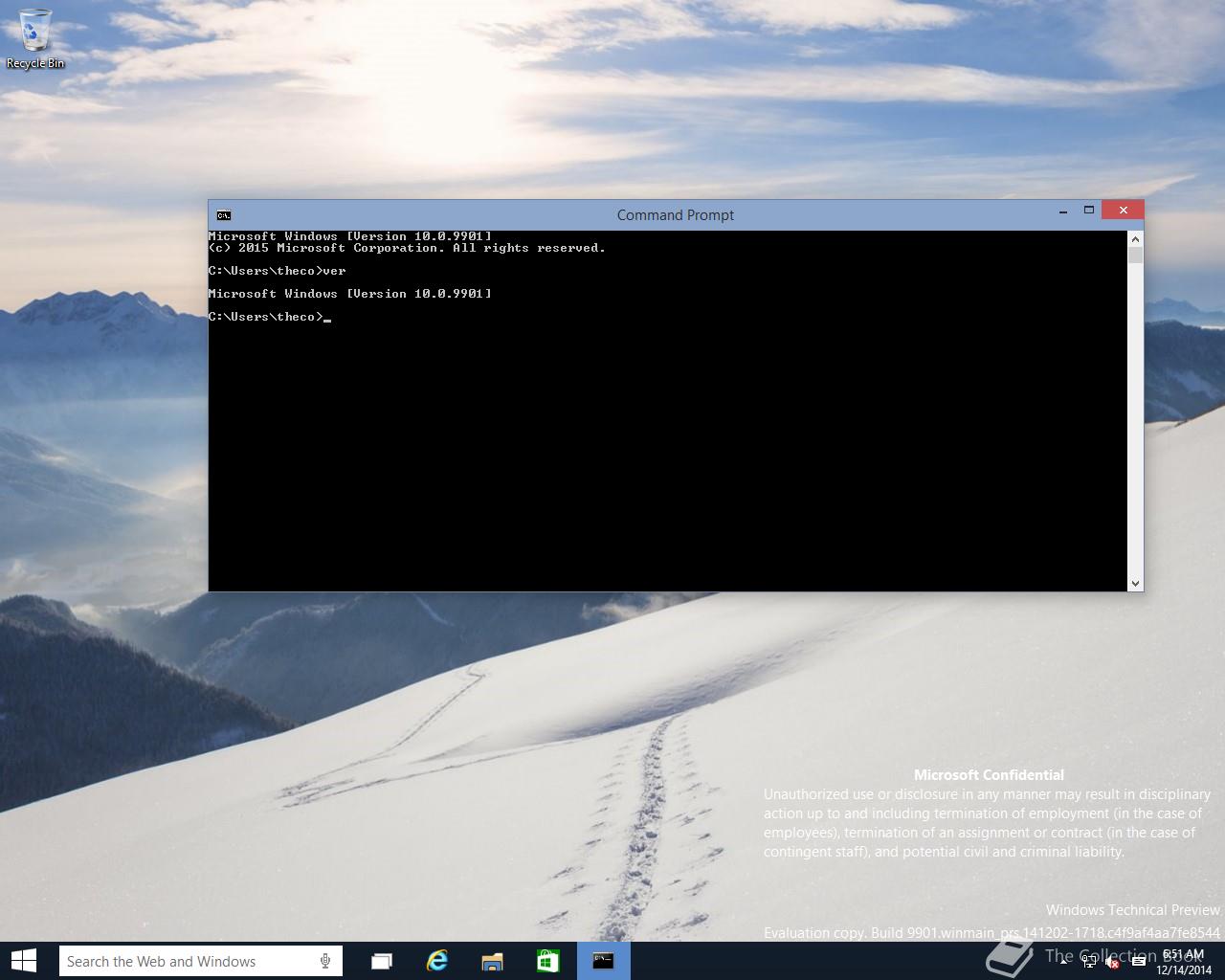Click the Command Prompt scrollbar down arrow

(1136, 583)
